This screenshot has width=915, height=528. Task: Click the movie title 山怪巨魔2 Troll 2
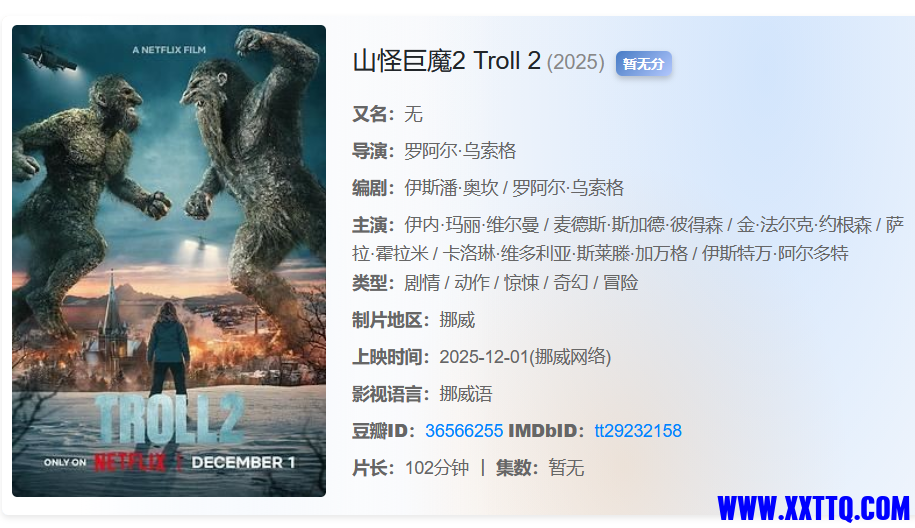(446, 61)
